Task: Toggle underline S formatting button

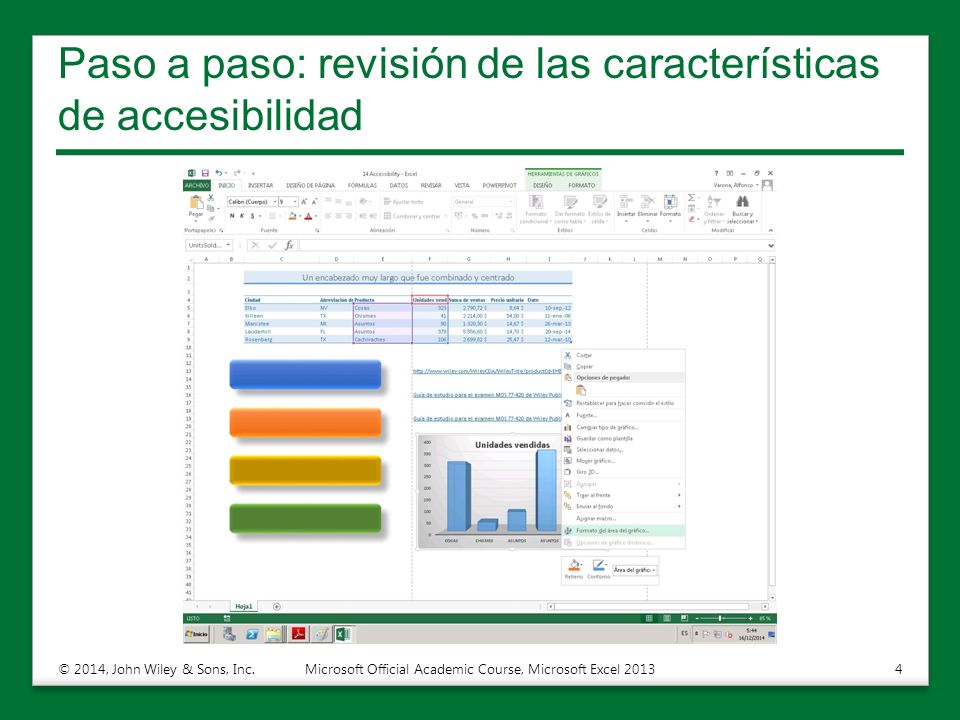Action: point(252,216)
